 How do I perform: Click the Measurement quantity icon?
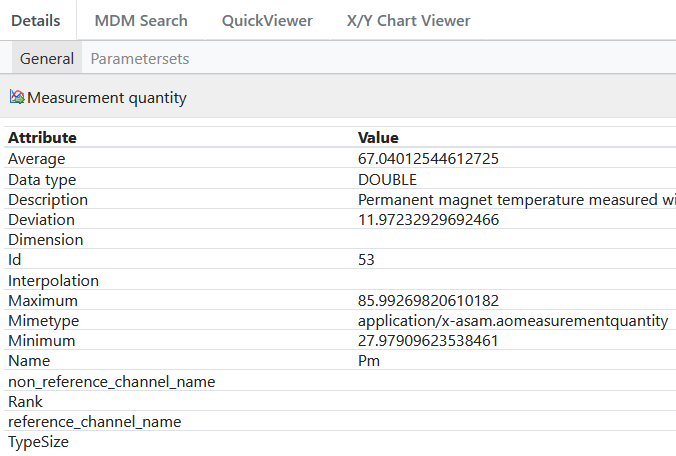pyautogui.click(x=17, y=98)
